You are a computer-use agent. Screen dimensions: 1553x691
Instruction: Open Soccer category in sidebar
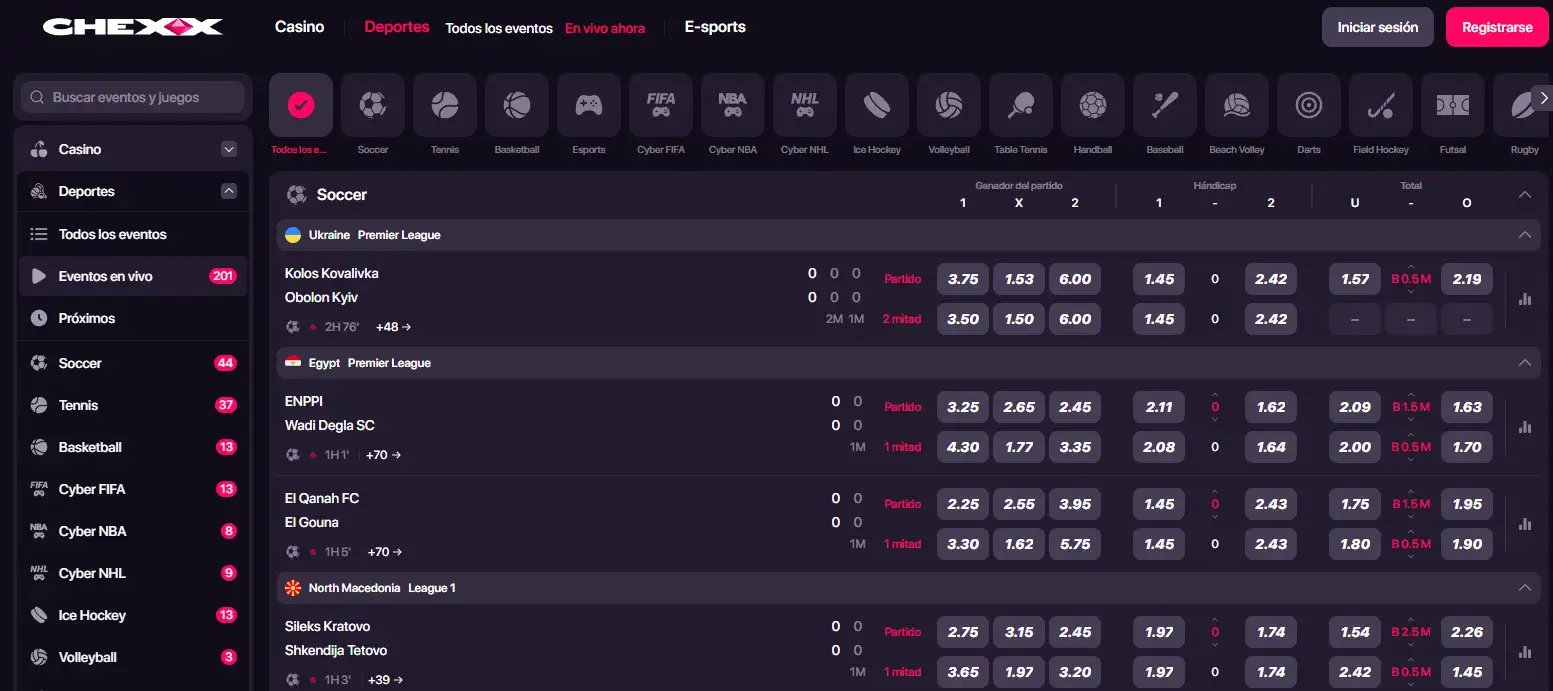(x=133, y=363)
